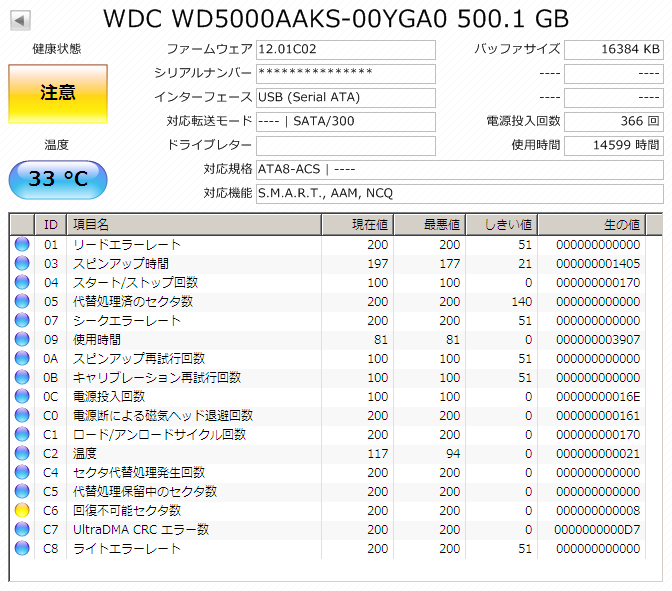Select the 使用時間 attribute row
Screen dimensions: 672x591
(328, 339)
